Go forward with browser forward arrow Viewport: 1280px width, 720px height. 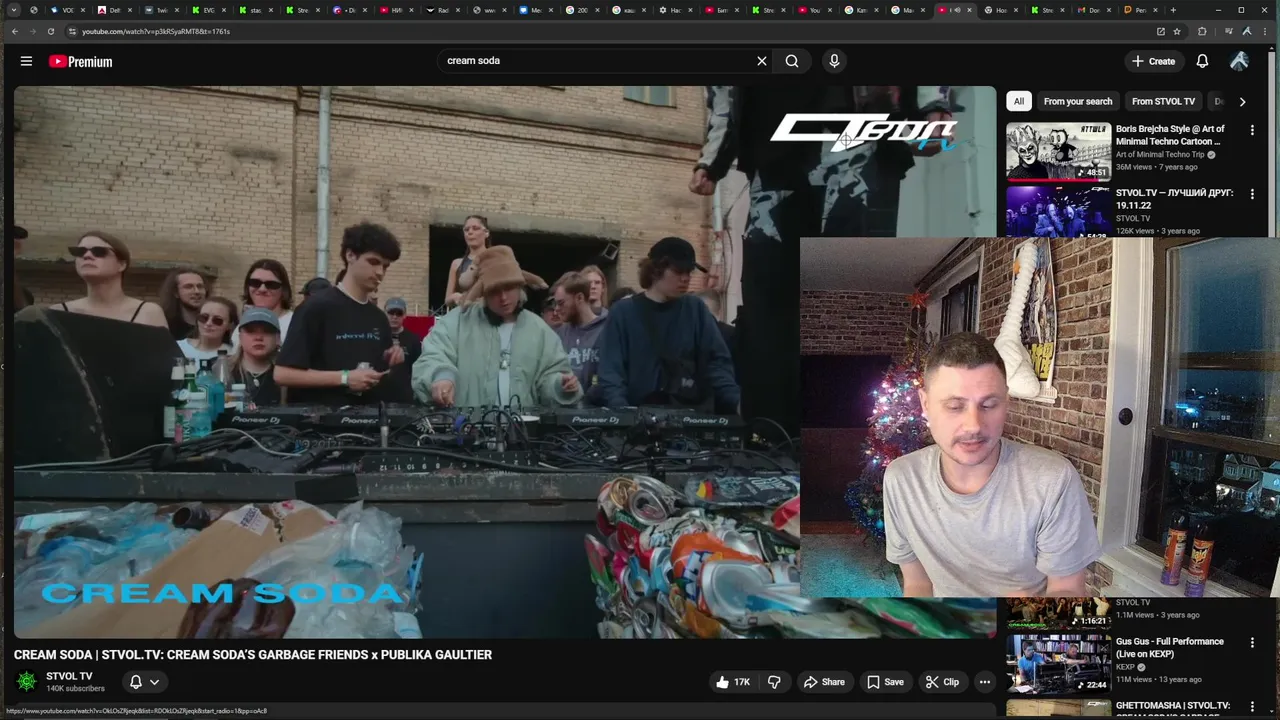tap(32, 31)
